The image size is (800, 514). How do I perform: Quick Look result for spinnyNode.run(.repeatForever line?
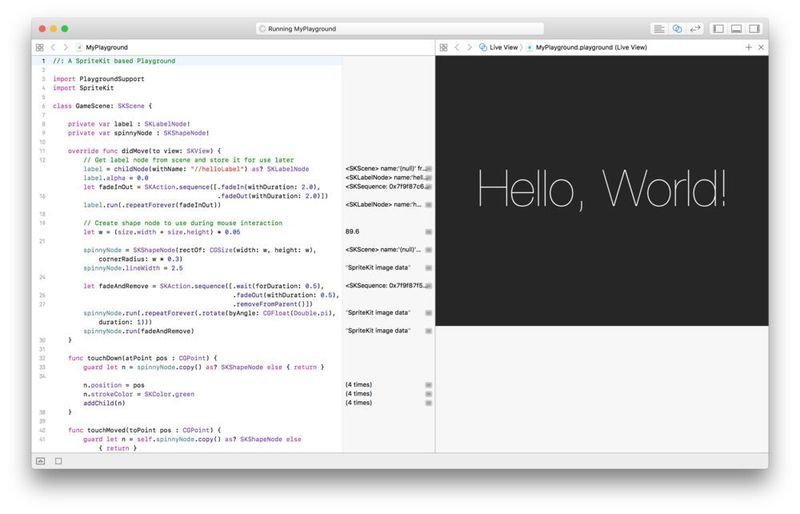[429, 313]
